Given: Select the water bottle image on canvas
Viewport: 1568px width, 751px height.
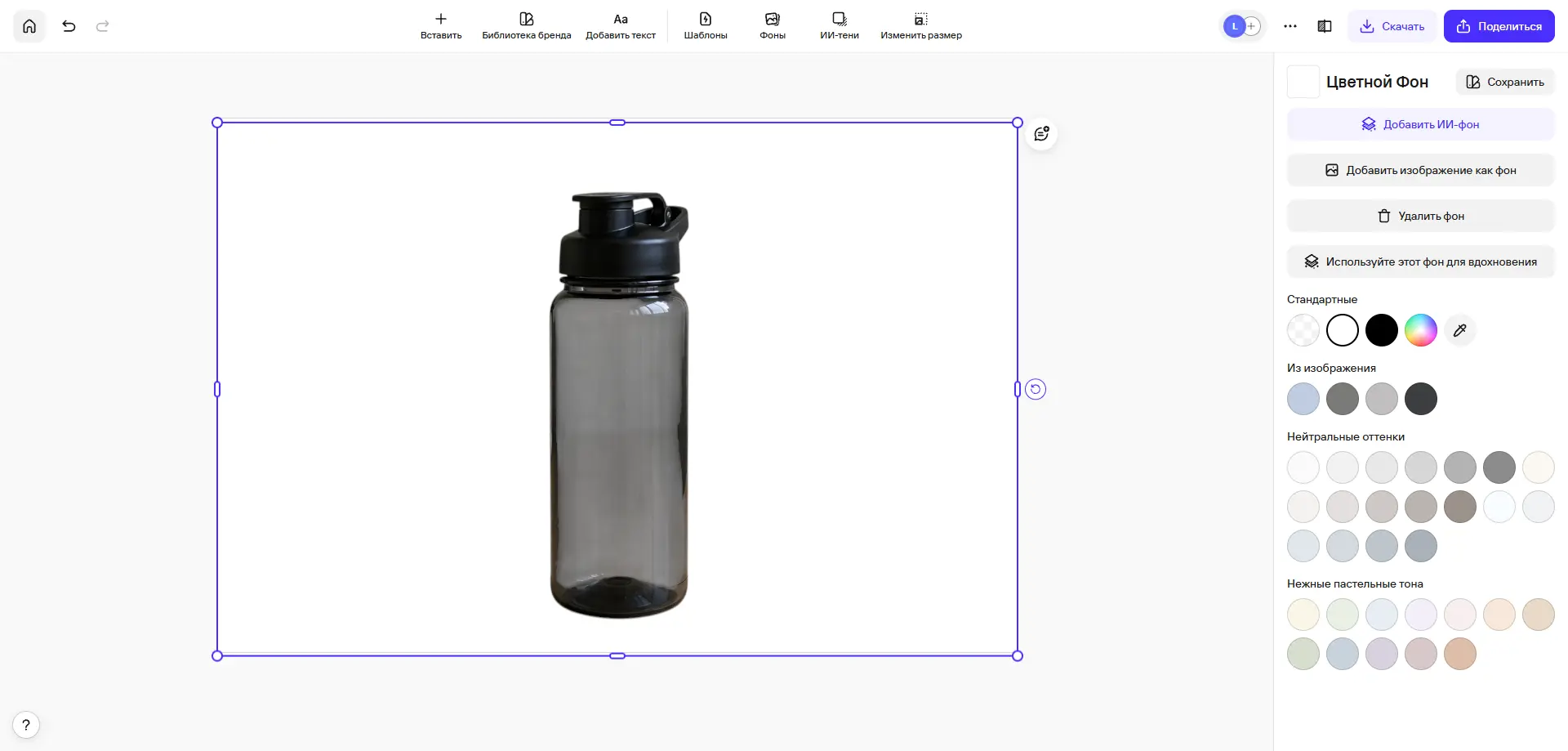Looking at the screenshot, I should [620, 405].
